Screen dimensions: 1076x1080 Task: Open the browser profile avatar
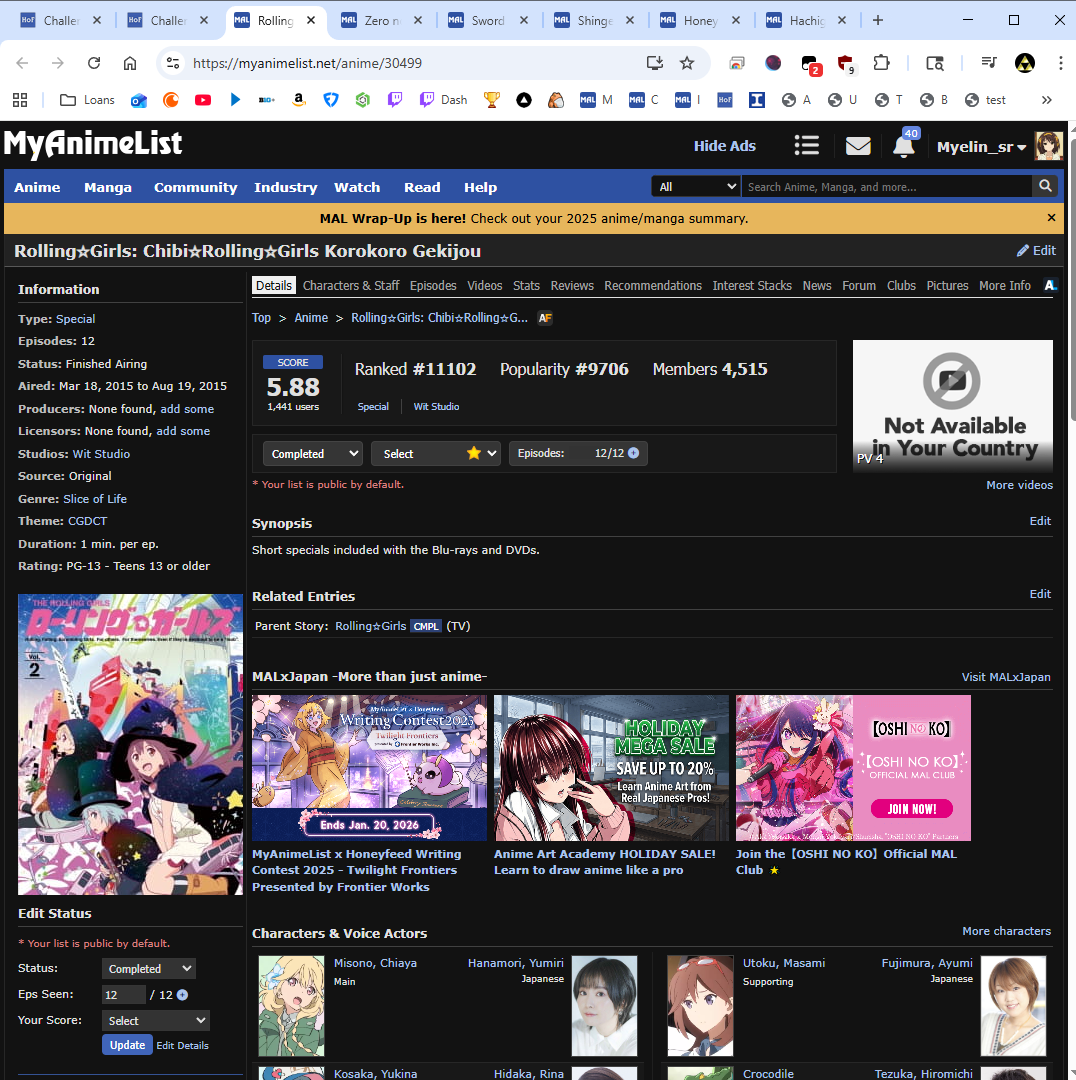[1024, 63]
